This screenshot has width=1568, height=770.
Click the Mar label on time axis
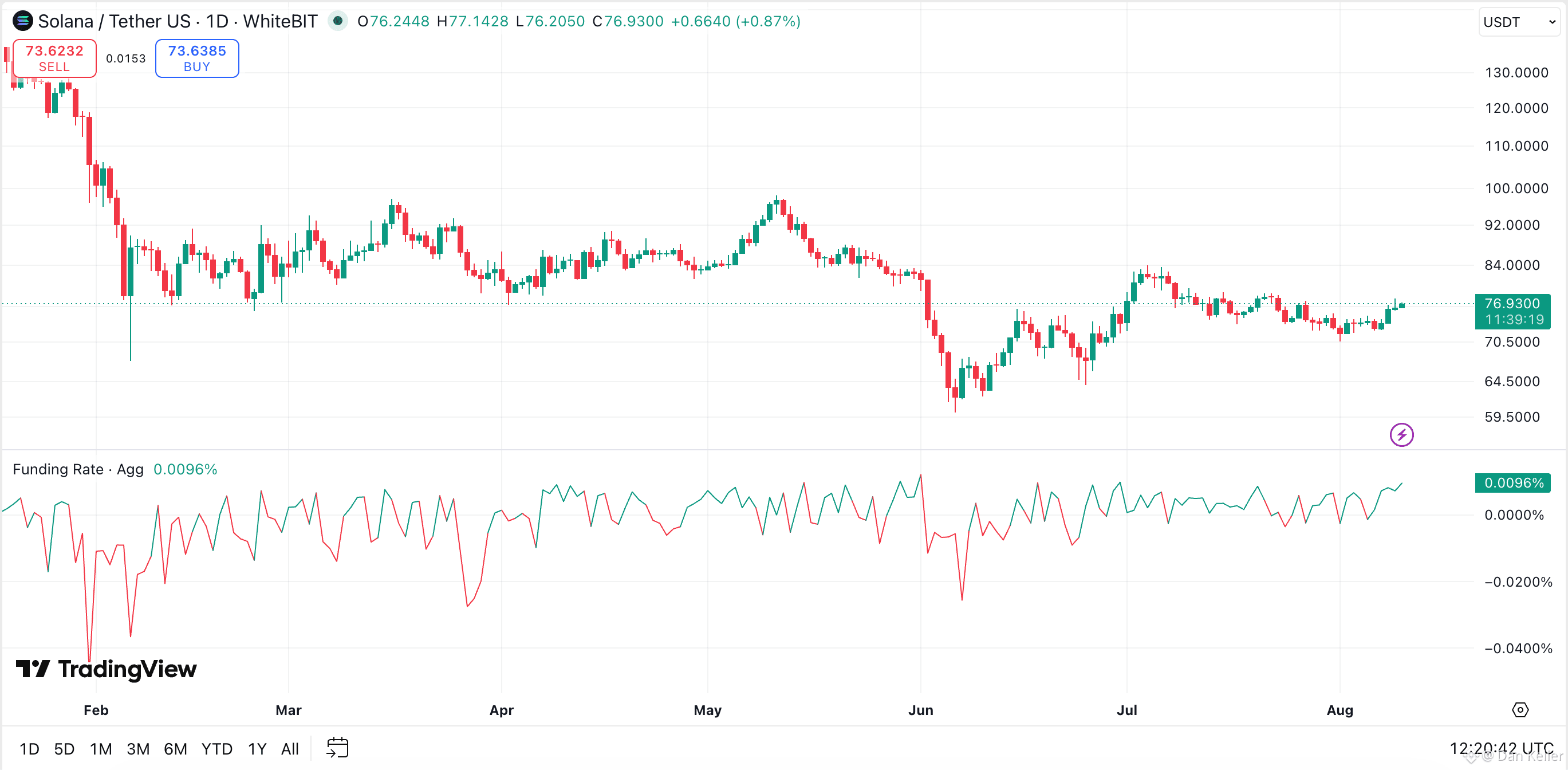pyautogui.click(x=289, y=710)
